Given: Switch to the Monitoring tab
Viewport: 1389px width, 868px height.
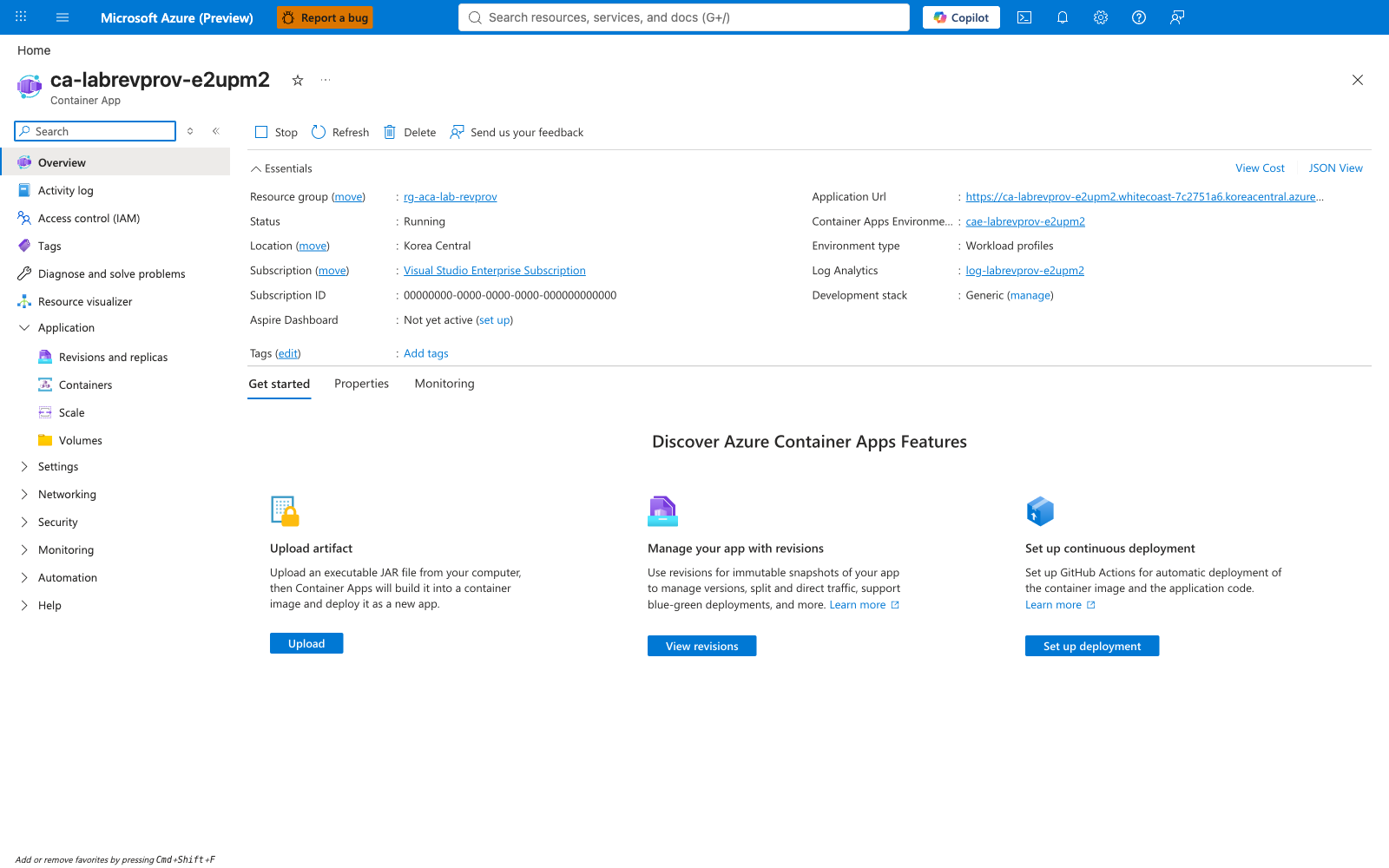Looking at the screenshot, I should [x=444, y=384].
